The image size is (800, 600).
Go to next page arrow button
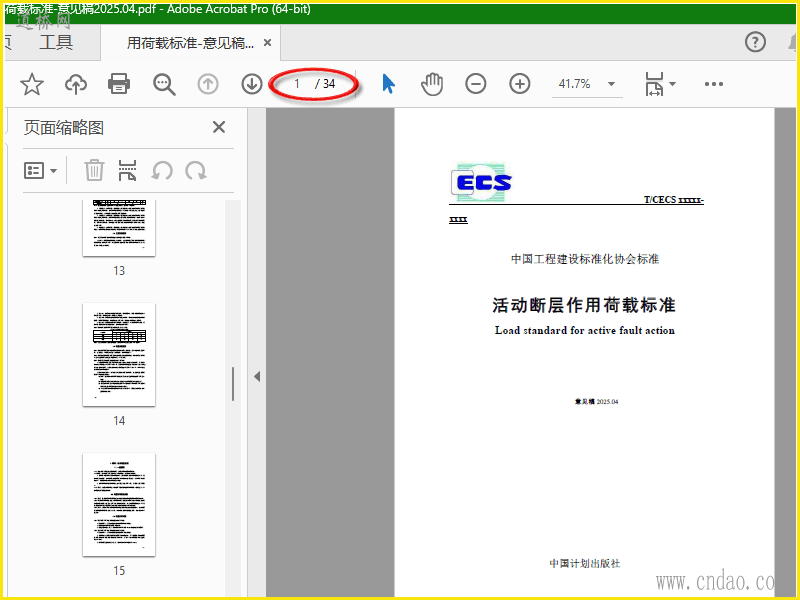252,84
